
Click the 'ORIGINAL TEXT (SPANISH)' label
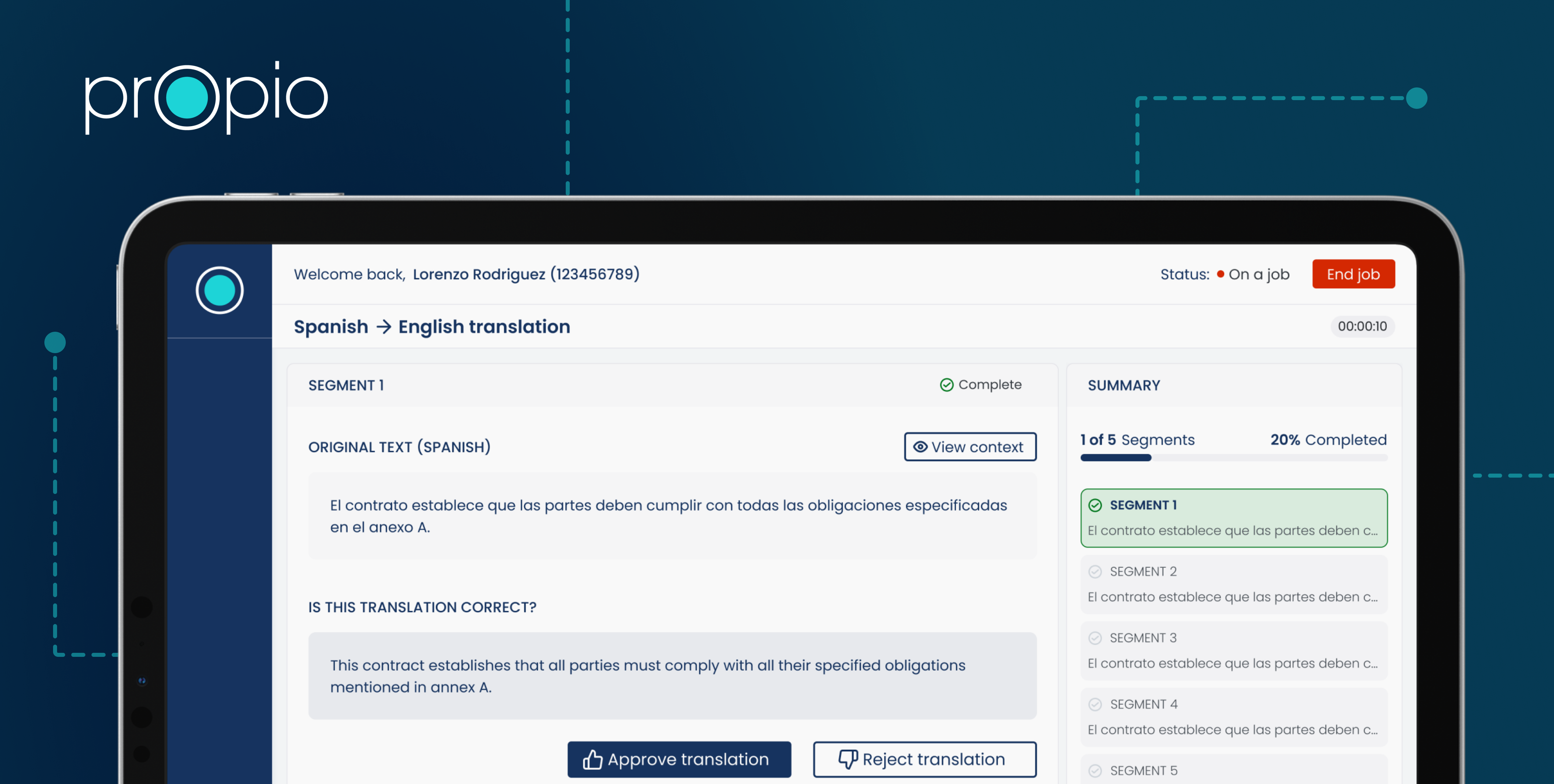point(400,447)
